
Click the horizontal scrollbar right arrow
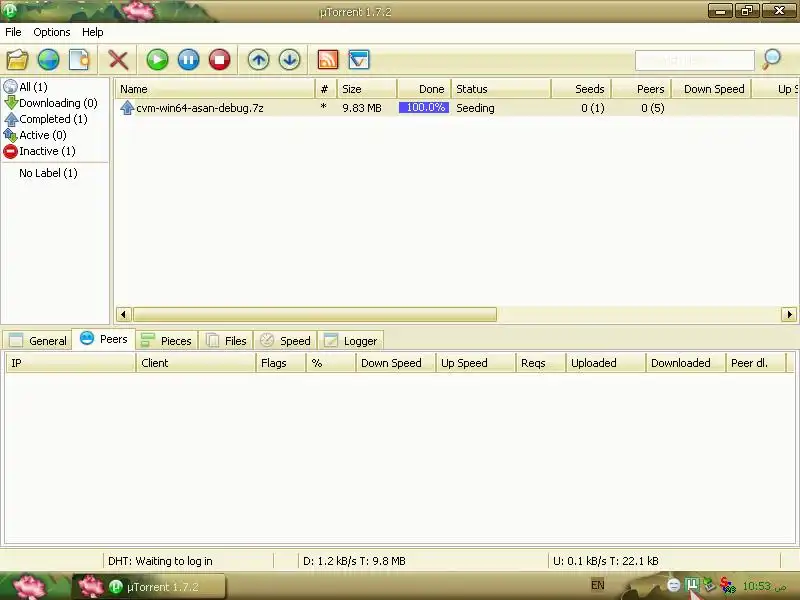click(x=789, y=314)
